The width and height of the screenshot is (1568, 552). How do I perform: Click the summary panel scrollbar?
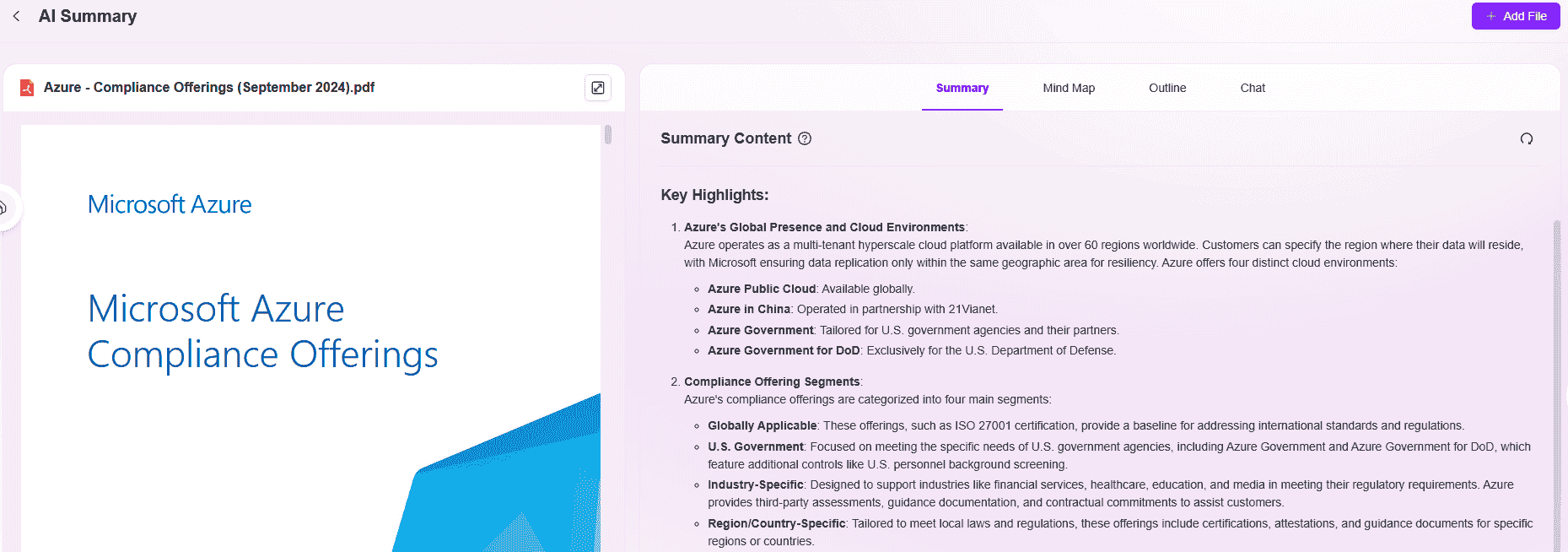coord(1557,386)
